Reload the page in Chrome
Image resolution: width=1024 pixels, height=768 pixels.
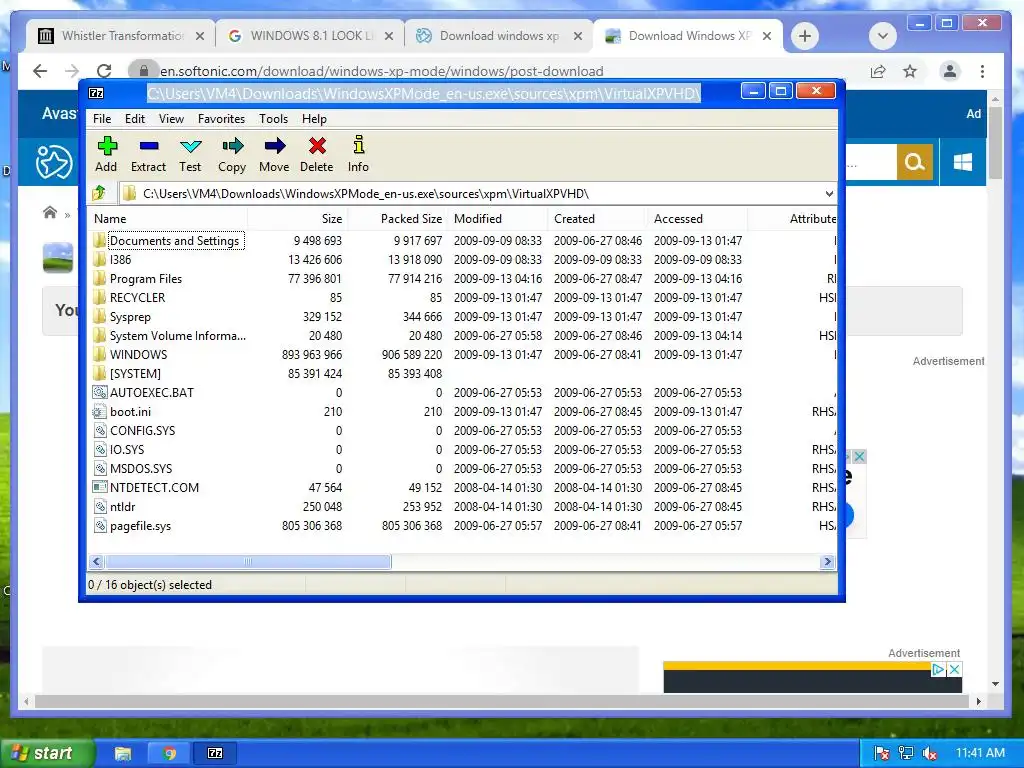coord(104,71)
